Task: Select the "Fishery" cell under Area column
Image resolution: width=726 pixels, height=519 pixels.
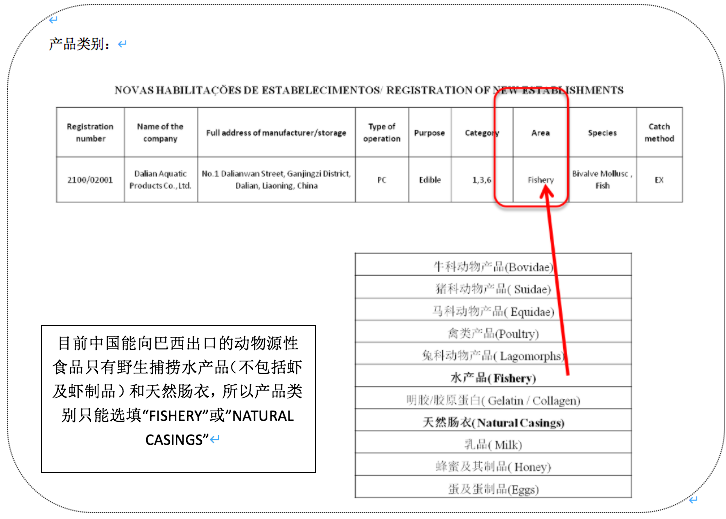Action: click(541, 180)
